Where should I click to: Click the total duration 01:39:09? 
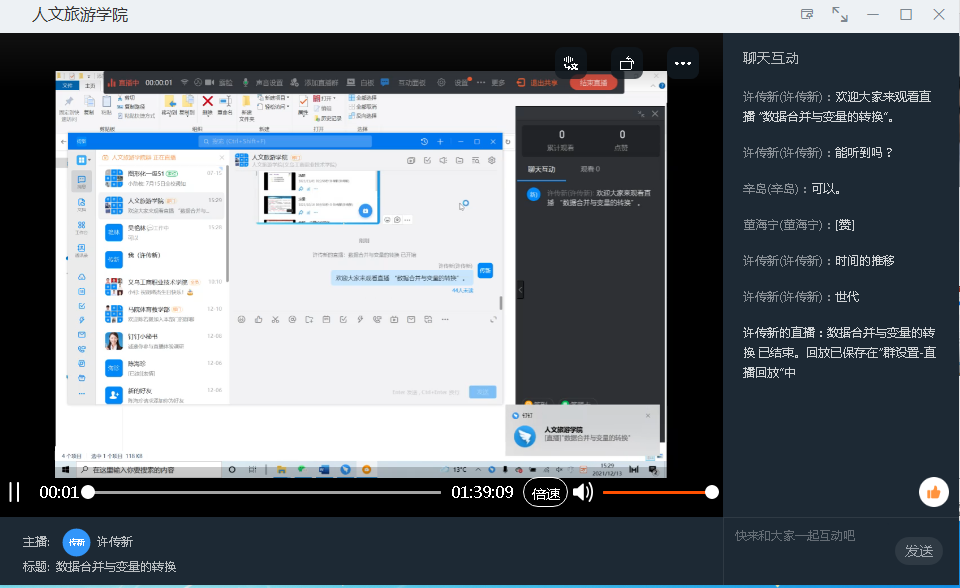482,492
